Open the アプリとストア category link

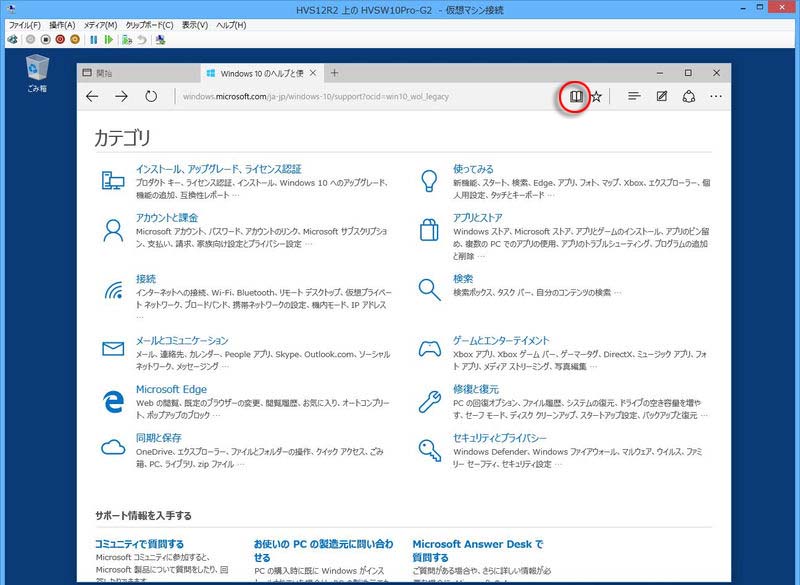tap(478, 217)
